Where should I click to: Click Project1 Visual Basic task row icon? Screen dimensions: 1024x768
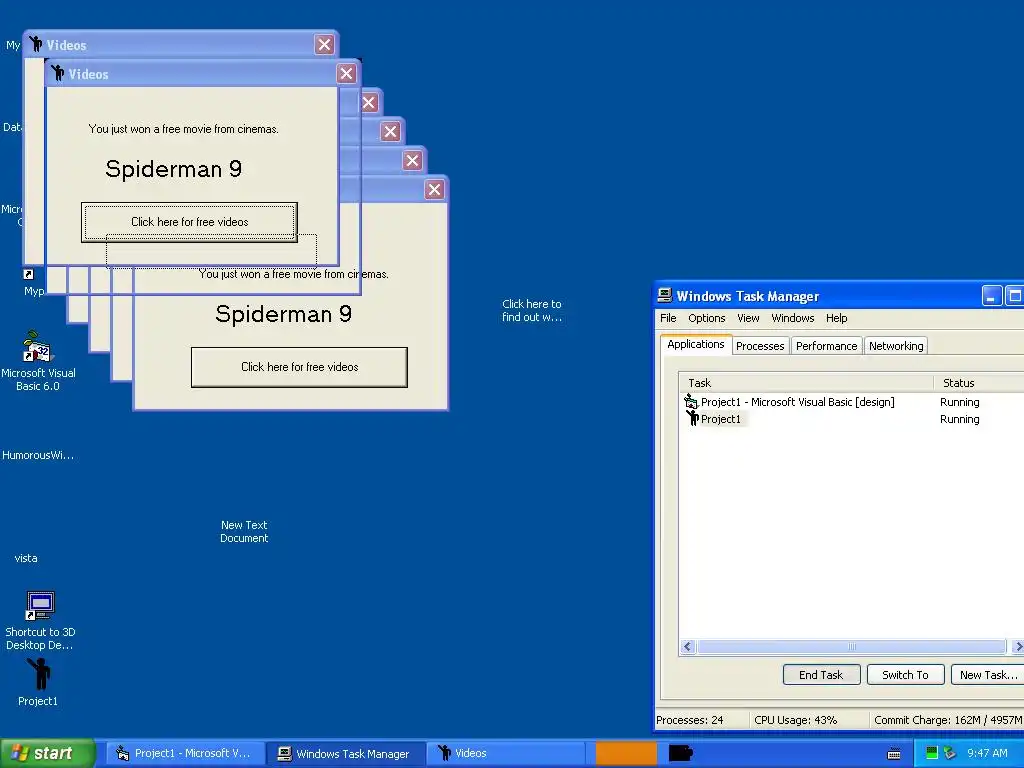pos(691,402)
